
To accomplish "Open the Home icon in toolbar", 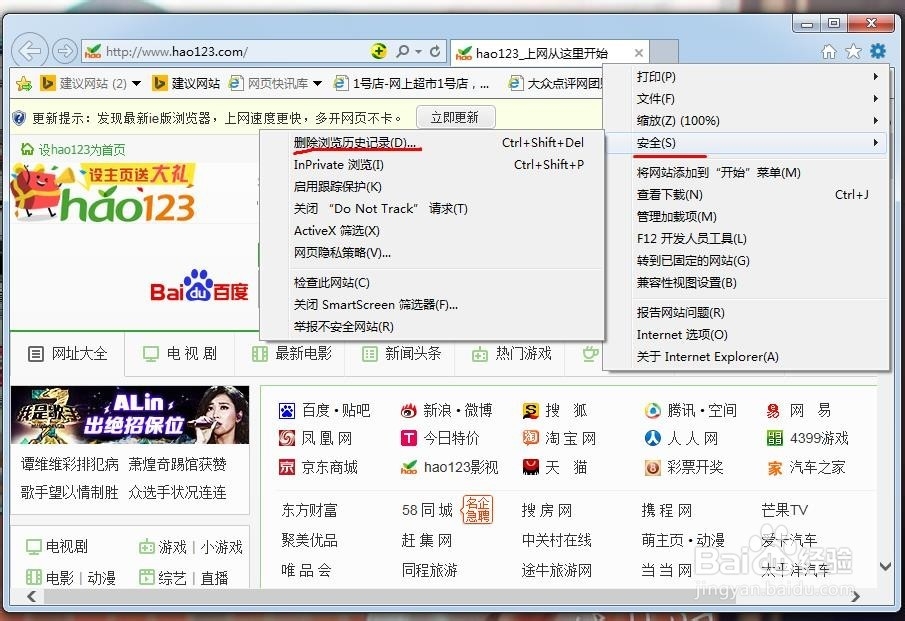I will (x=829, y=52).
